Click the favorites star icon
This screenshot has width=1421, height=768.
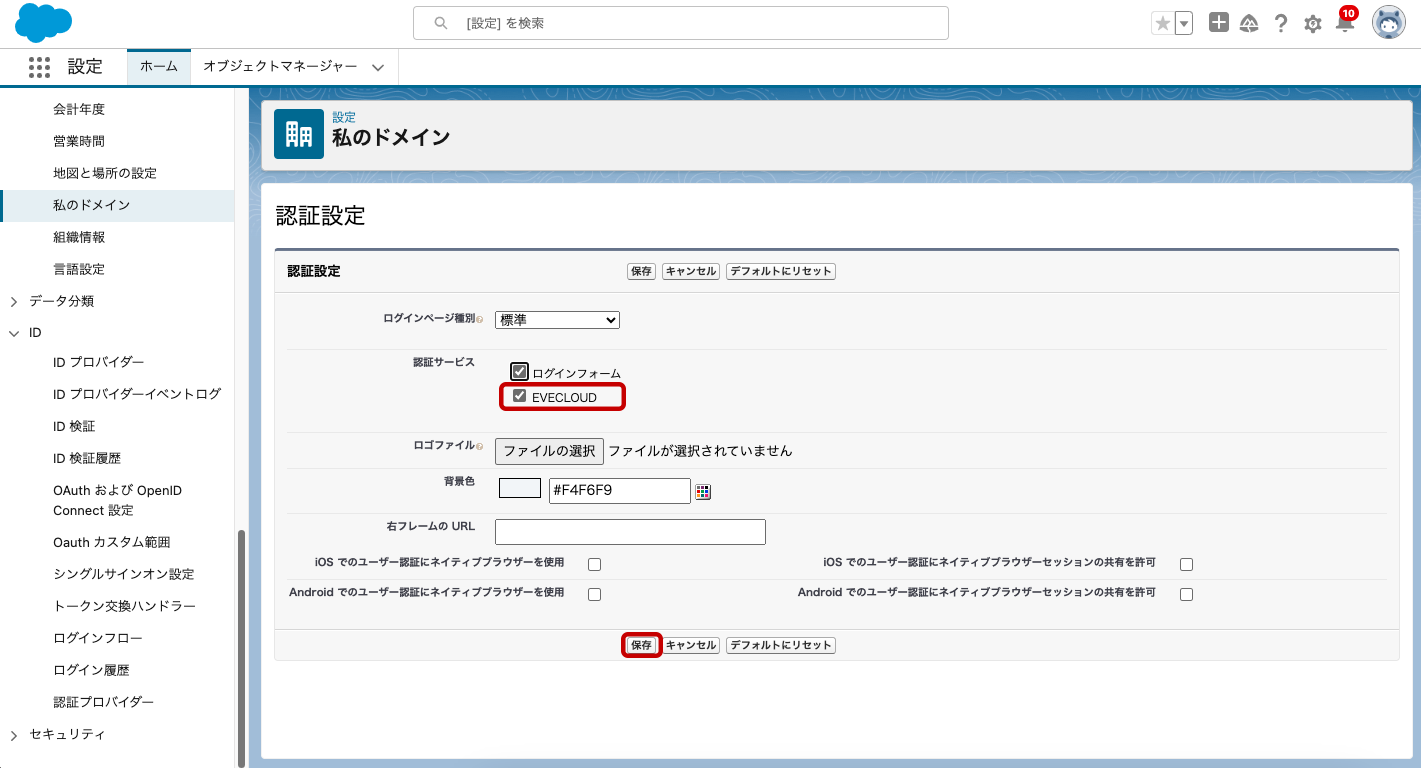[x=1162, y=24]
